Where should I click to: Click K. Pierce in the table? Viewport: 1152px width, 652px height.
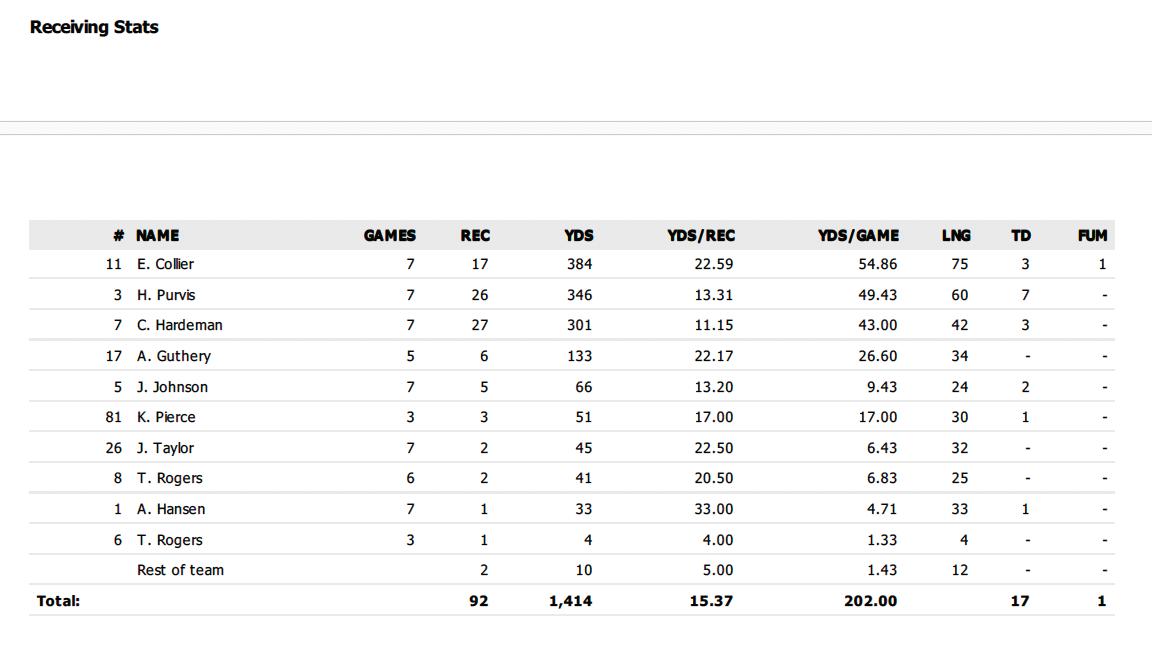166,417
